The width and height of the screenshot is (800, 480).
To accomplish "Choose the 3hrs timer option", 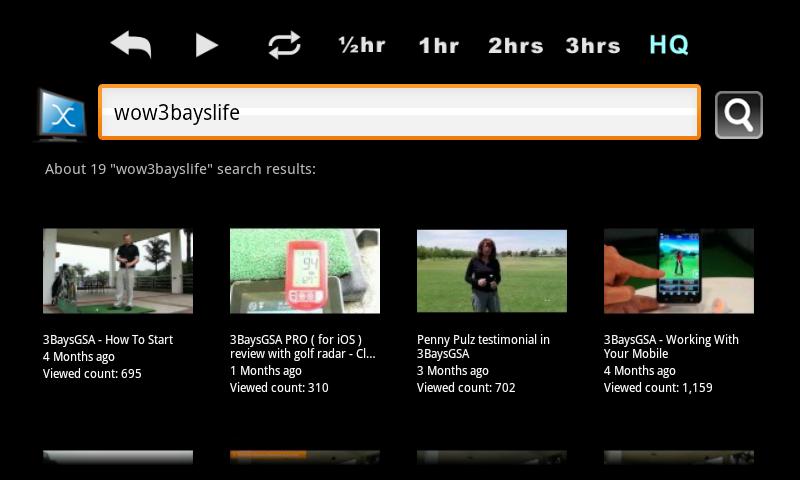I will point(593,46).
